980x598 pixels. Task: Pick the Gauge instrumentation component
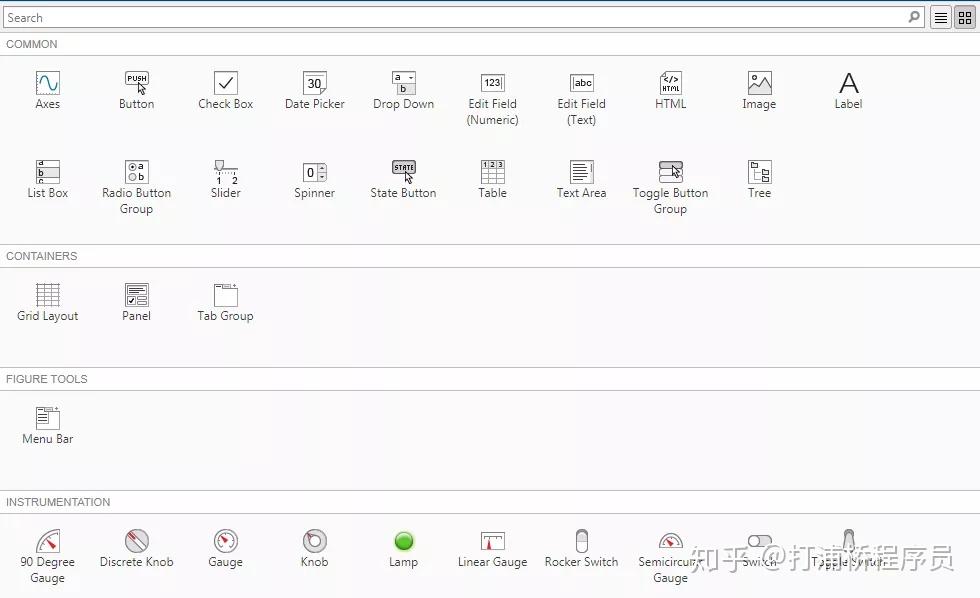(226, 549)
